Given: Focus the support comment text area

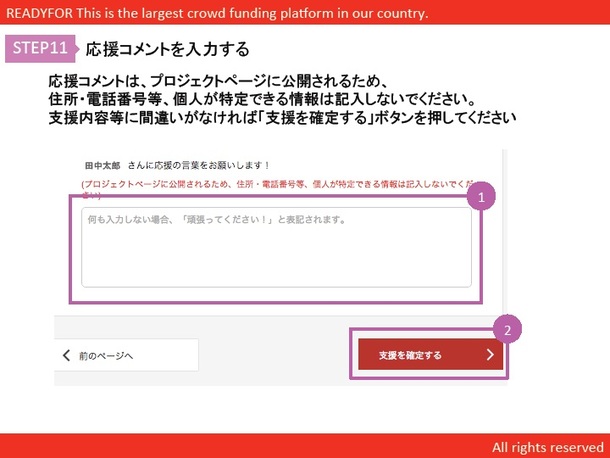Looking at the screenshot, I should coord(275,247).
